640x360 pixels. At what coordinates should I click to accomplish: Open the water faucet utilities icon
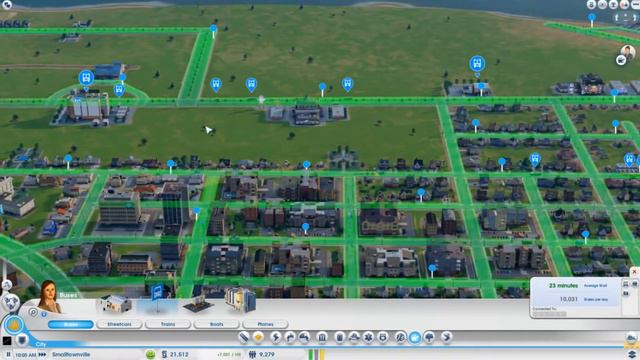pos(290,337)
